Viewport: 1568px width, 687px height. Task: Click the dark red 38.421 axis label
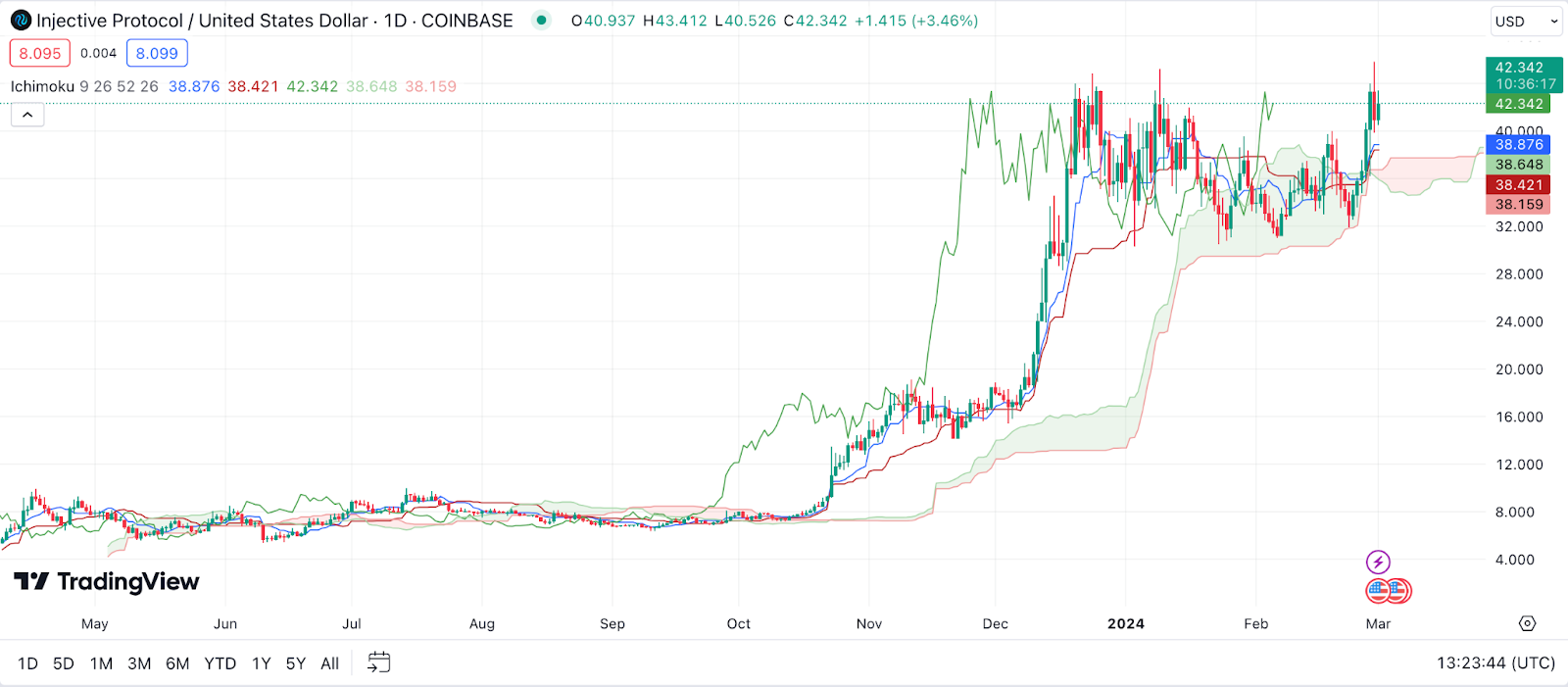(1519, 184)
